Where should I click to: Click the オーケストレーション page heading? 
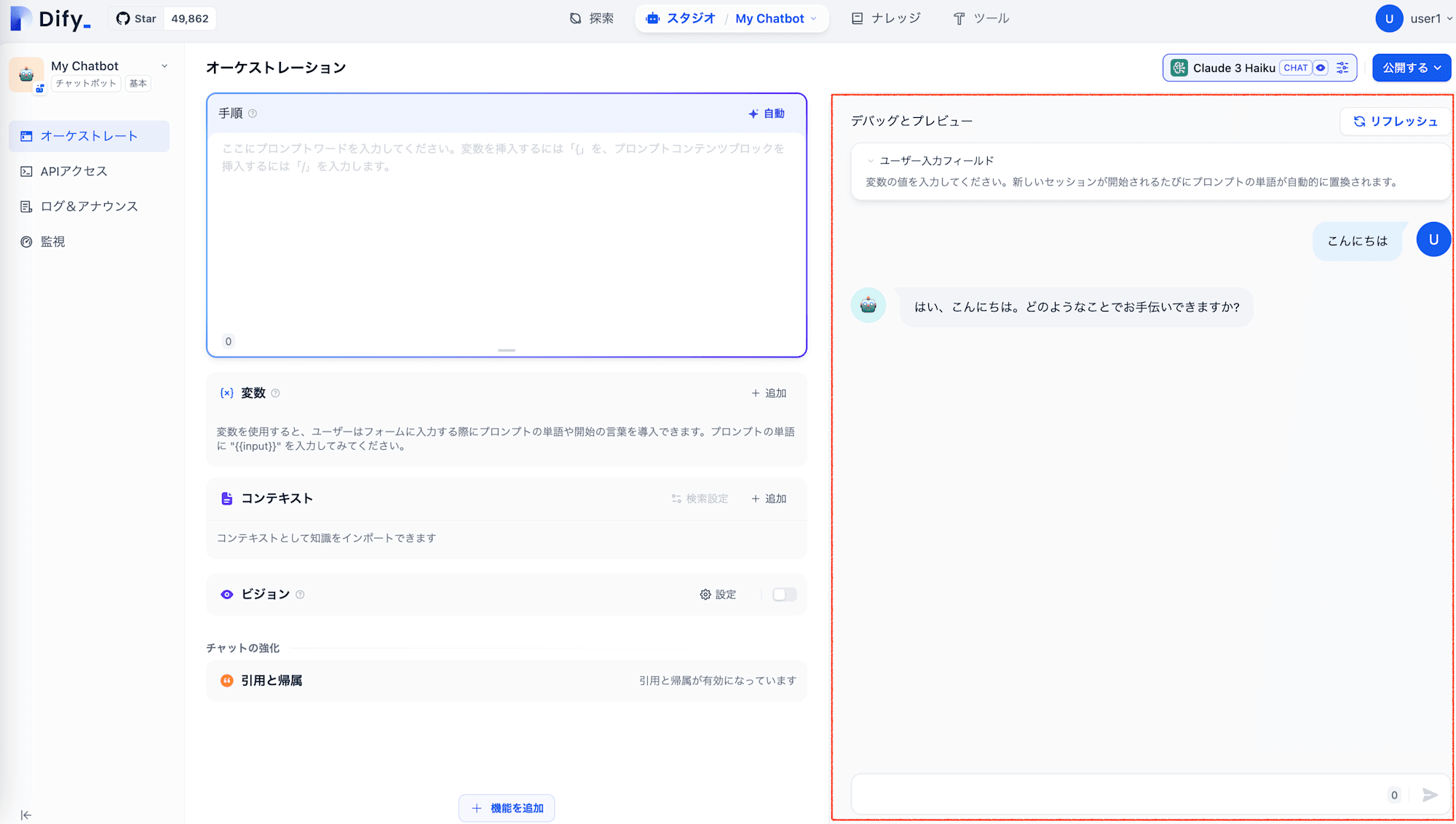[x=276, y=68]
